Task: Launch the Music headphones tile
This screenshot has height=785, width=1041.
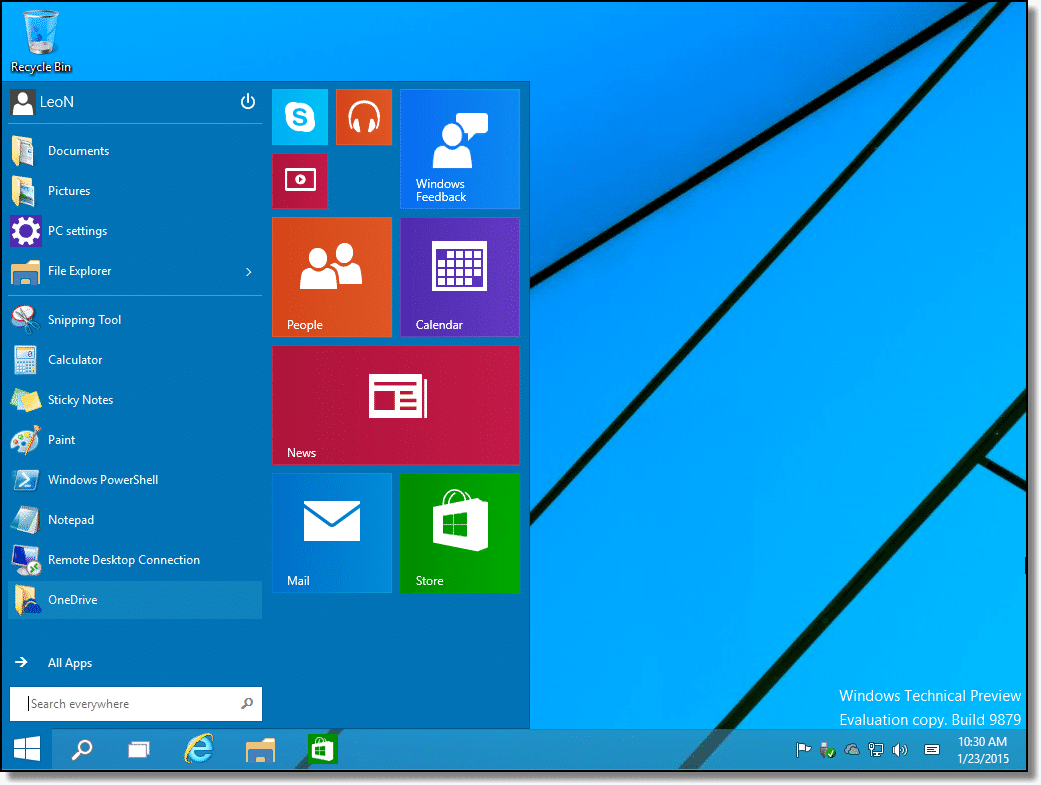Action: click(363, 117)
